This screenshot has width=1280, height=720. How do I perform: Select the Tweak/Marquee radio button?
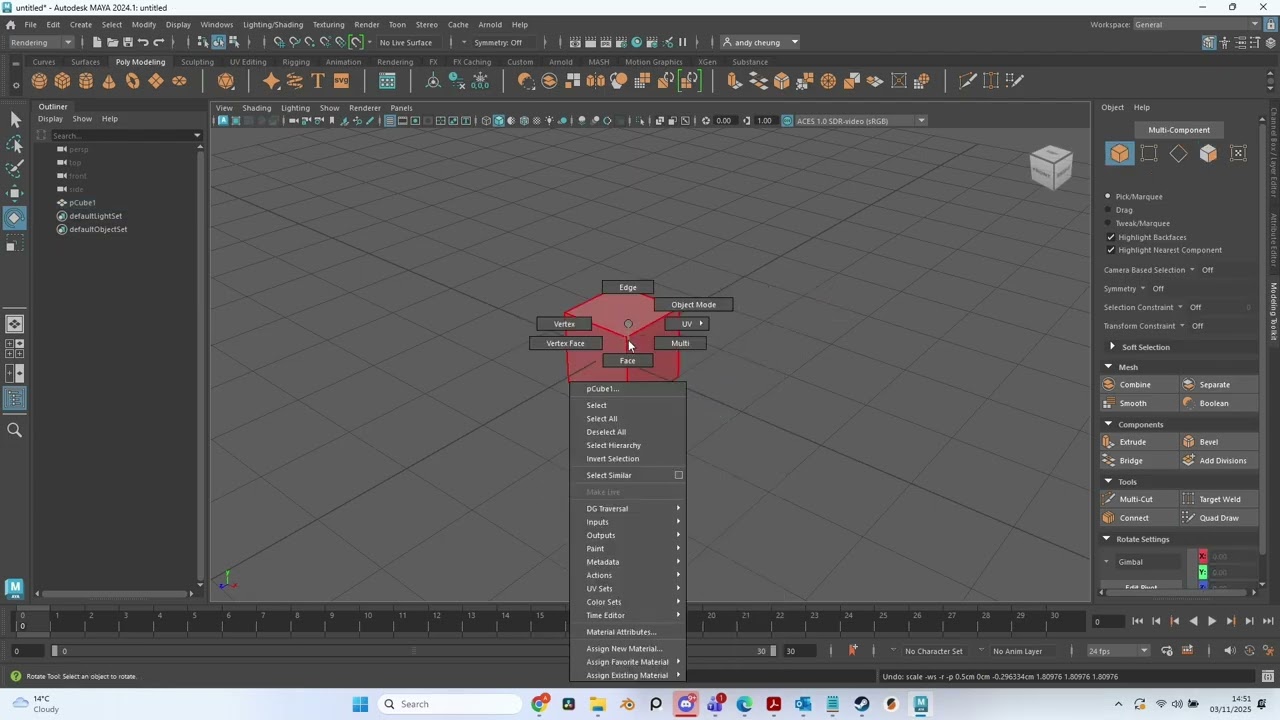[1108, 223]
